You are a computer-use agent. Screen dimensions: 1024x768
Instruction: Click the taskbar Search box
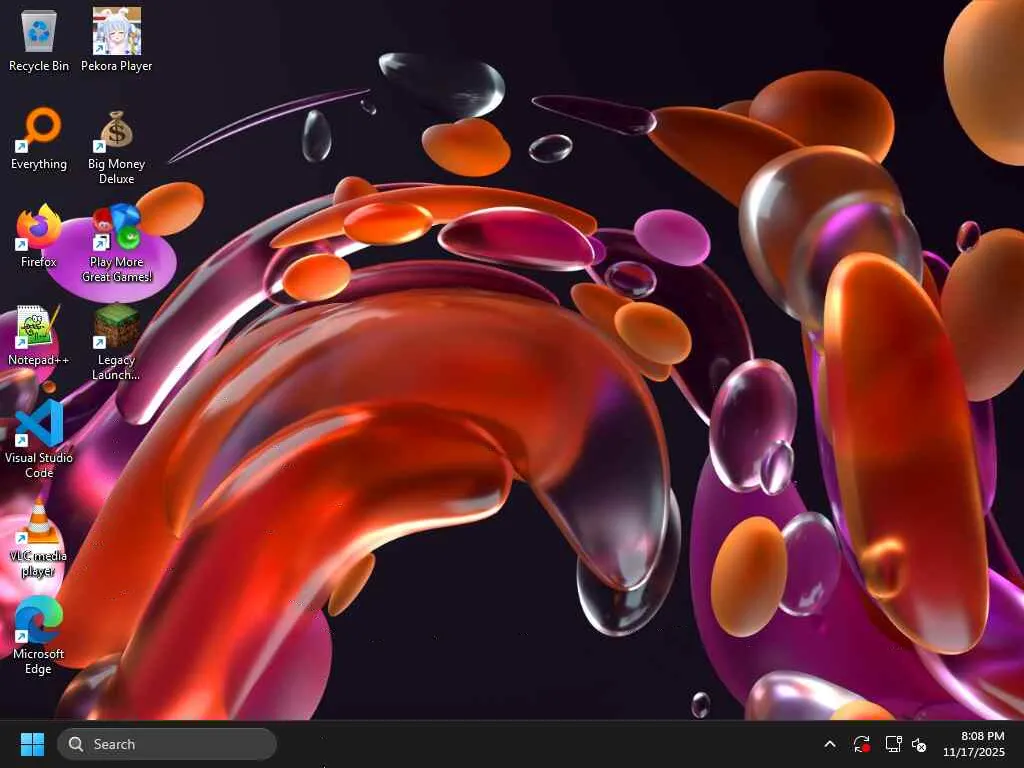click(167, 744)
